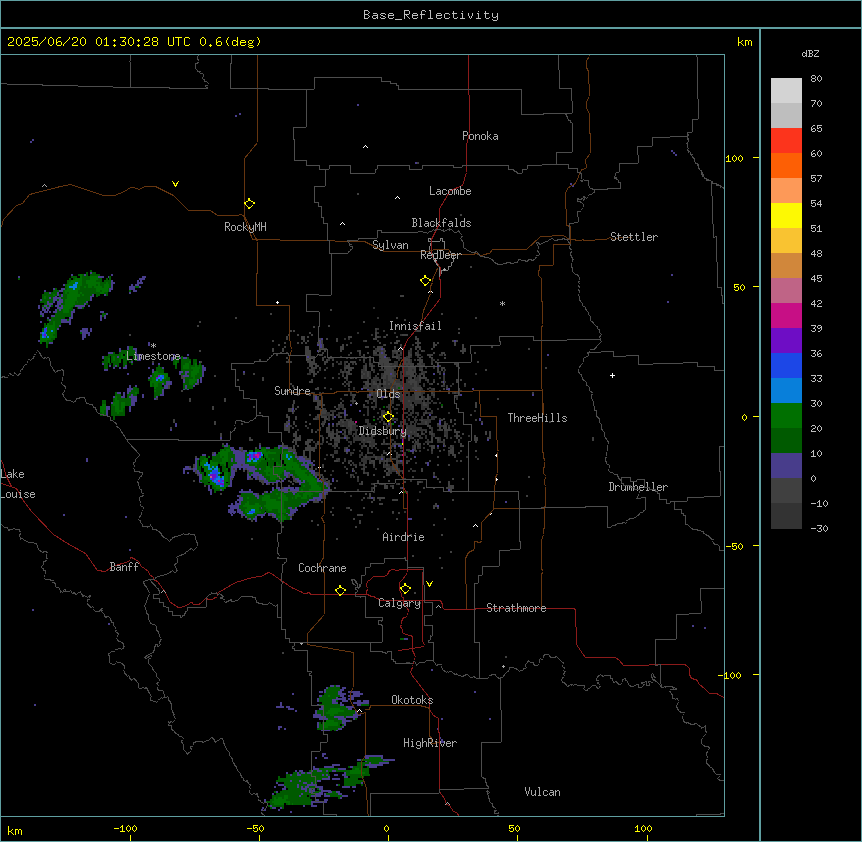Viewport: 862px width, 842px height.
Task: Click the yellow diamond marker south of RedDeer
Action: [x=425, y=281]
